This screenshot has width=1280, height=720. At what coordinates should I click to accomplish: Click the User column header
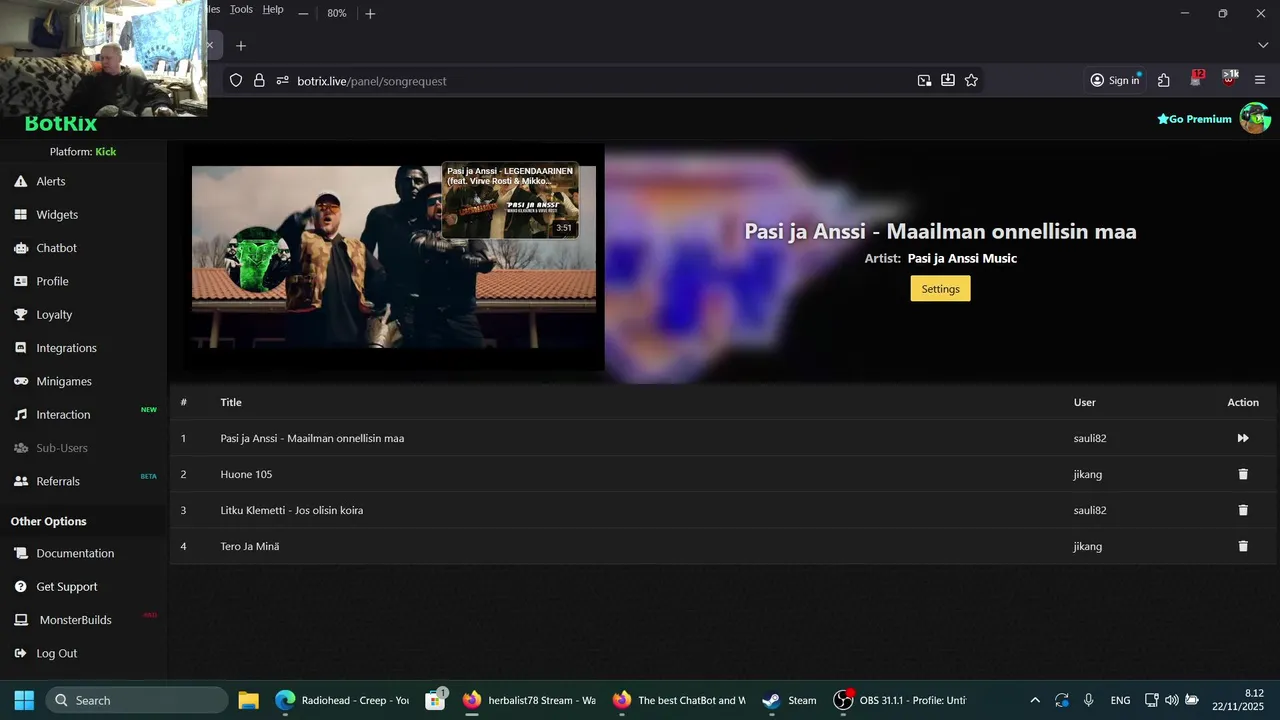(1085, 402)
